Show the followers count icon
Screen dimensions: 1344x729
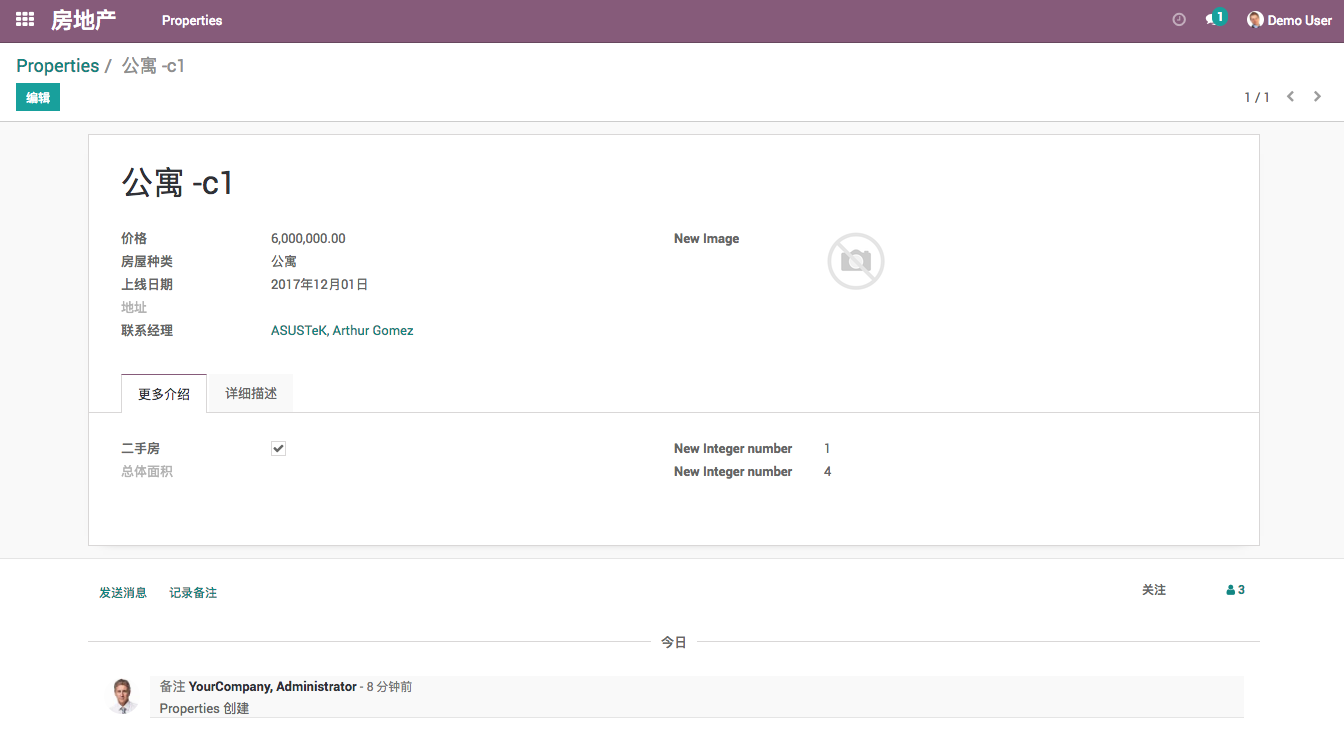[1235, 590]
